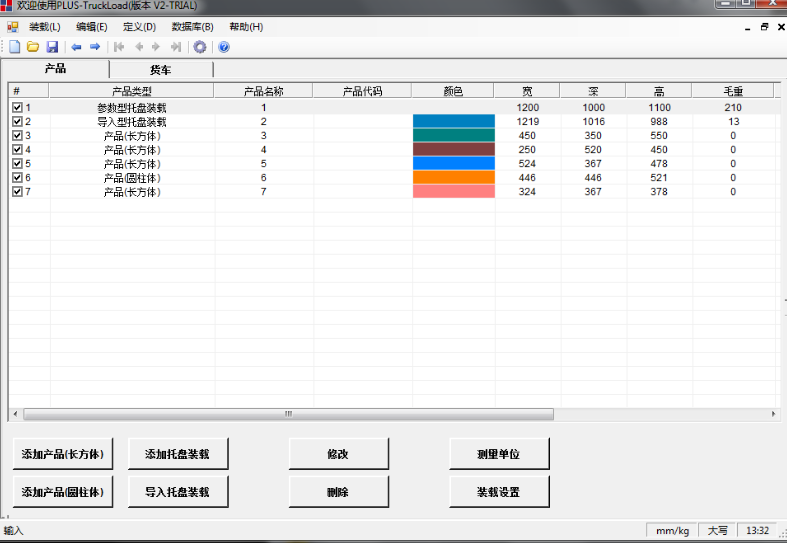Click the blue right arrow icon

[95, 47]
